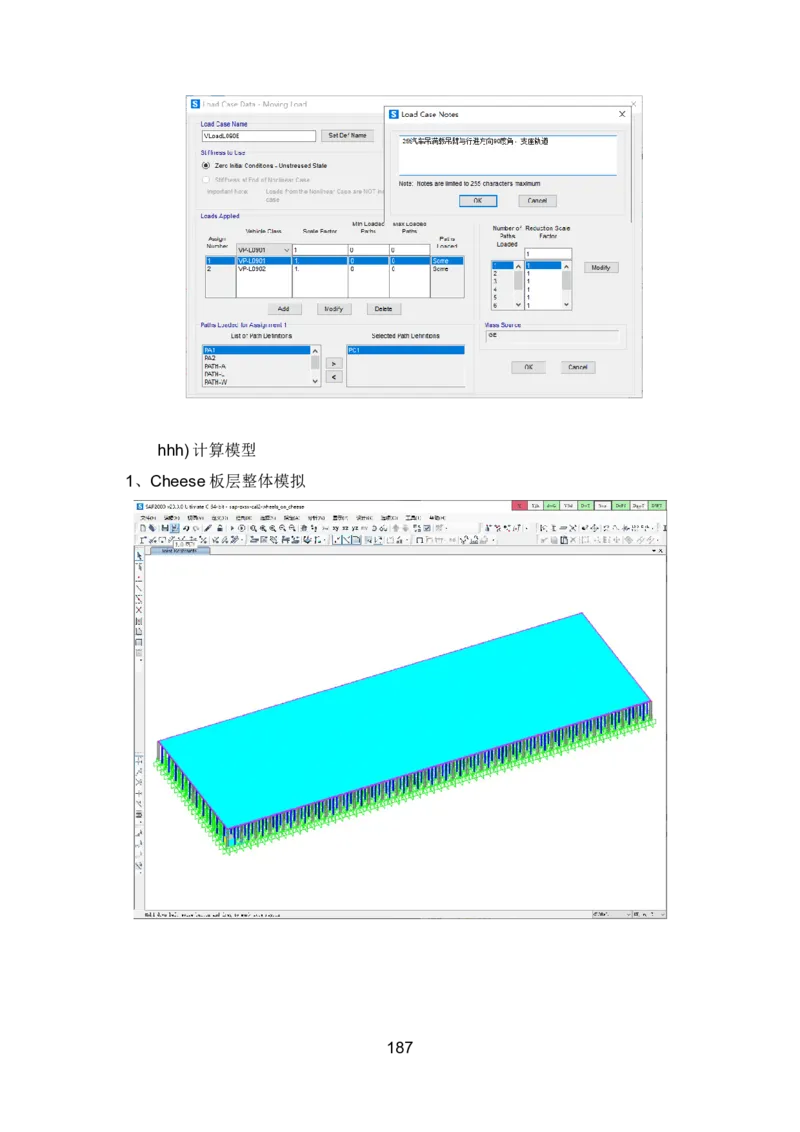Image resolution: width=800 pixels, height=1132 pixels.
Task: Click the Undo arrow icon
Action: point(186,528)
